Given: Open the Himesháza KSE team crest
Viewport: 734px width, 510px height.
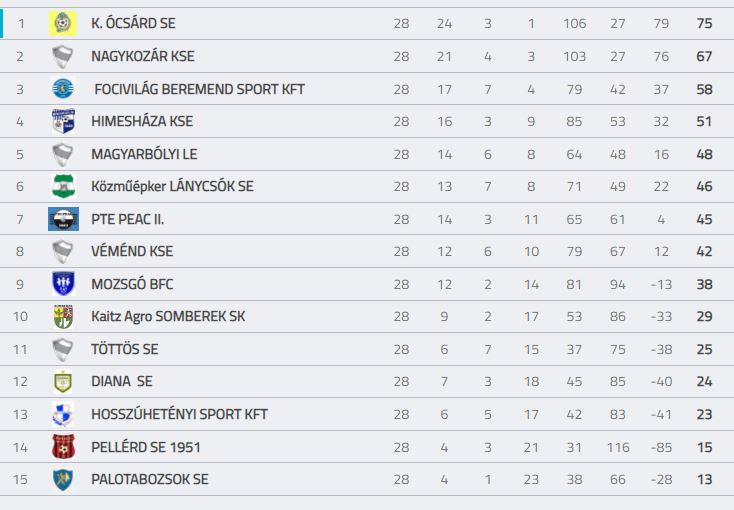Looking at the screenshot, I should (63, 121).
